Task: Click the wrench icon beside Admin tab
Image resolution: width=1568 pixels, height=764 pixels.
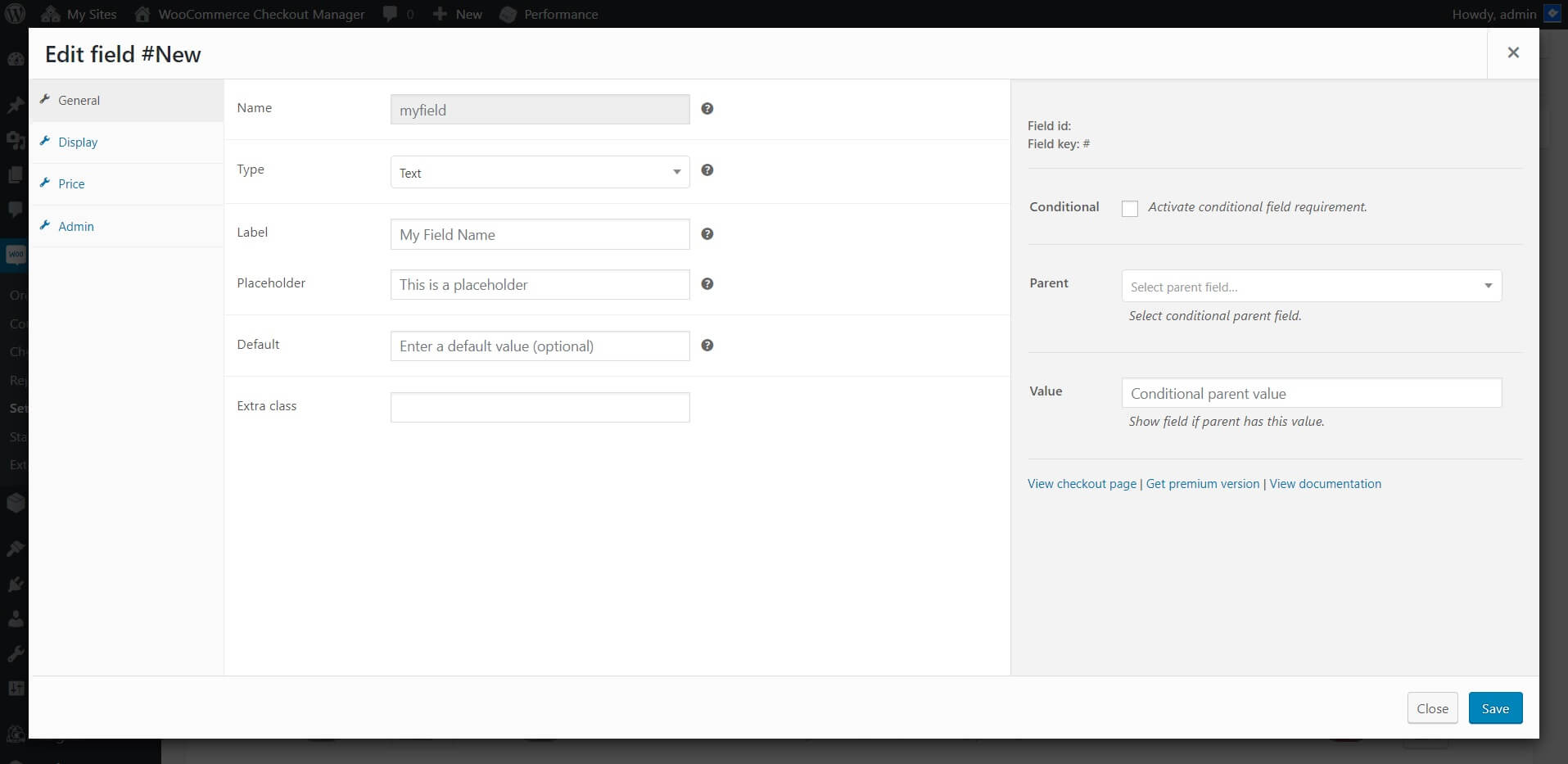Action: (x=45, y=225)
